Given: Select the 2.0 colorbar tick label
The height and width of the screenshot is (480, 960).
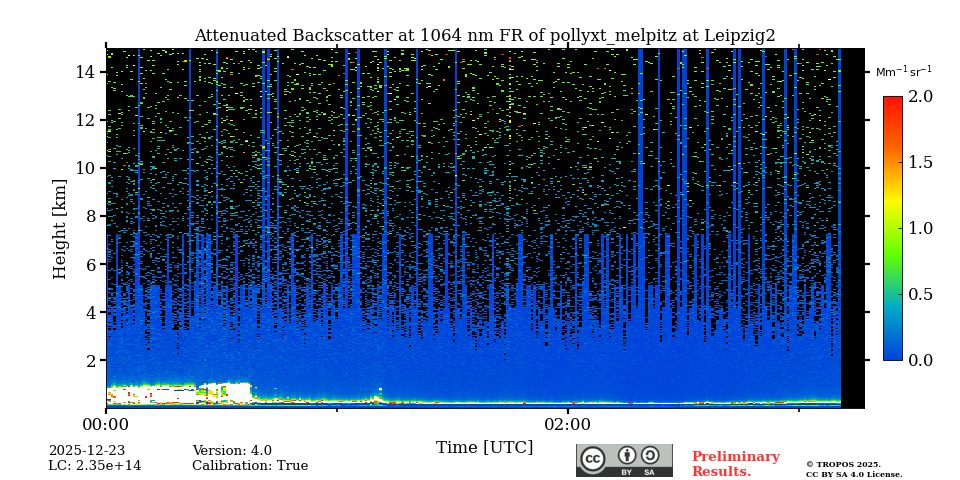Looking at the screenshot, I should 920,97.
